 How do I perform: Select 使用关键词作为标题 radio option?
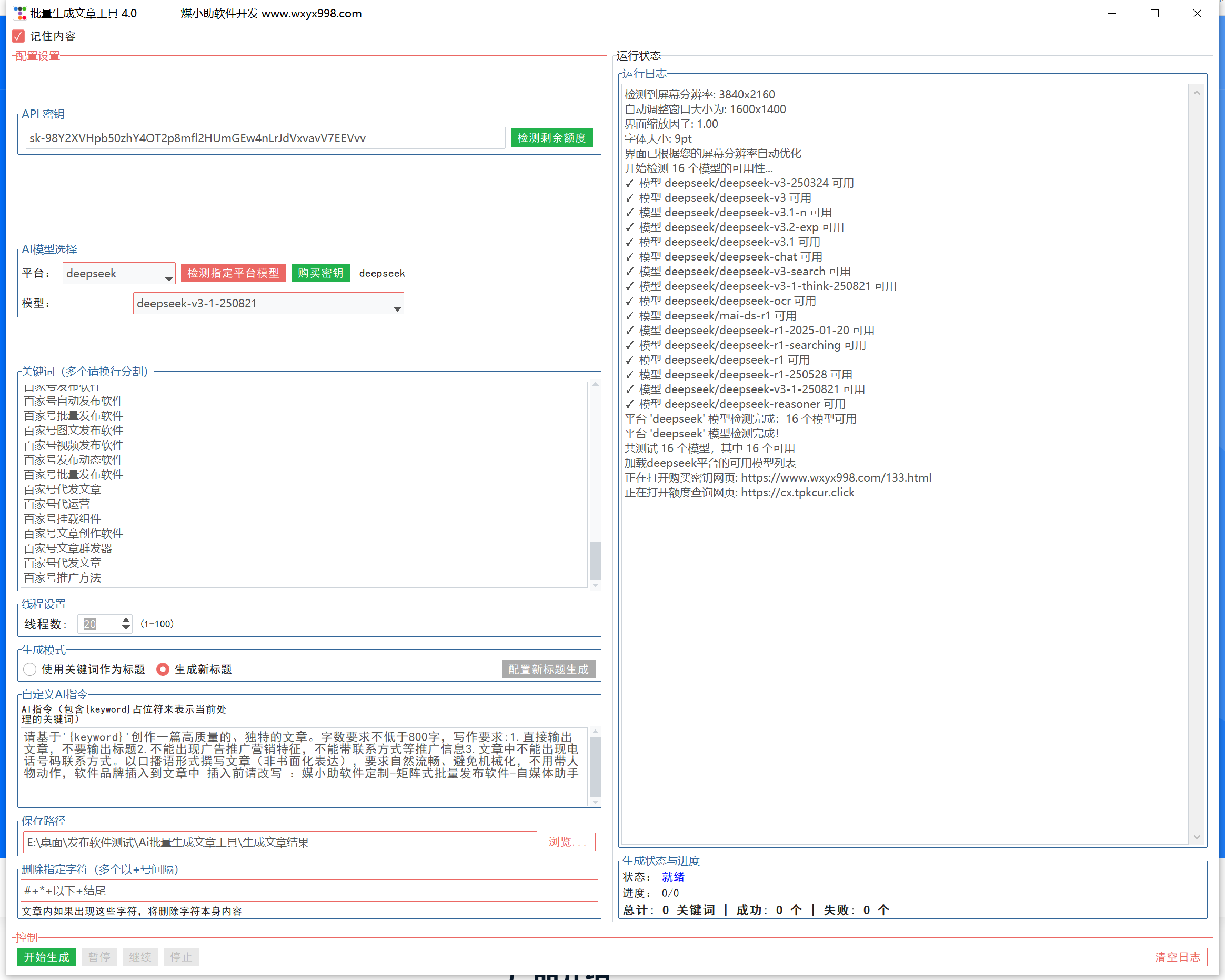tap(30, 669)
